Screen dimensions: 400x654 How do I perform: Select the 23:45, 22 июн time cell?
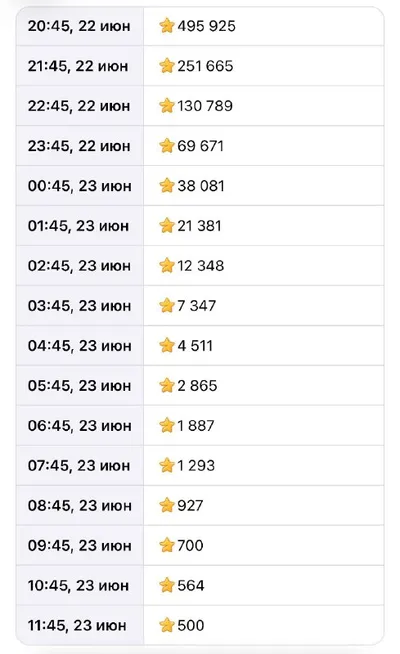point(80,146)
